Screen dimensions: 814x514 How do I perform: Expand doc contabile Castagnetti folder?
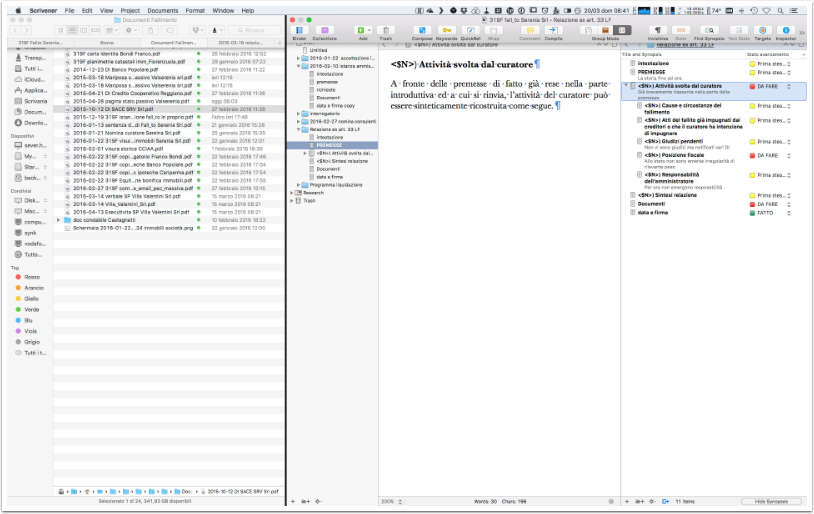(x=59, y=220)
